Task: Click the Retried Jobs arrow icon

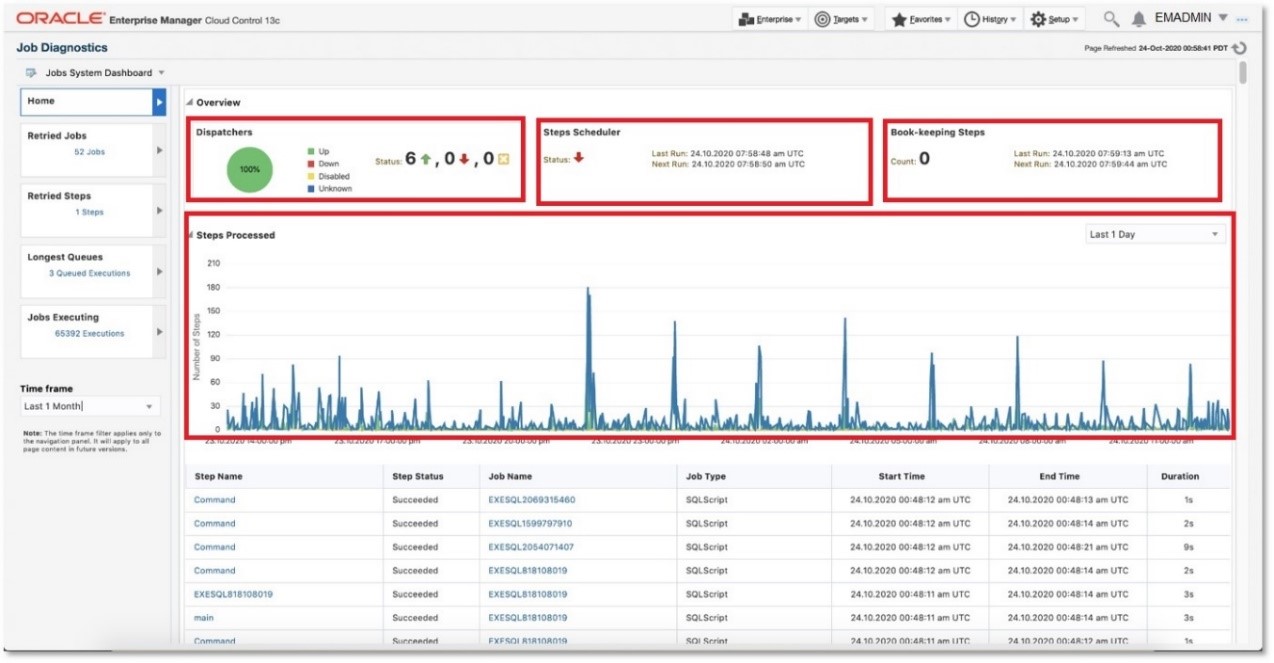Action: coord(159,150)
